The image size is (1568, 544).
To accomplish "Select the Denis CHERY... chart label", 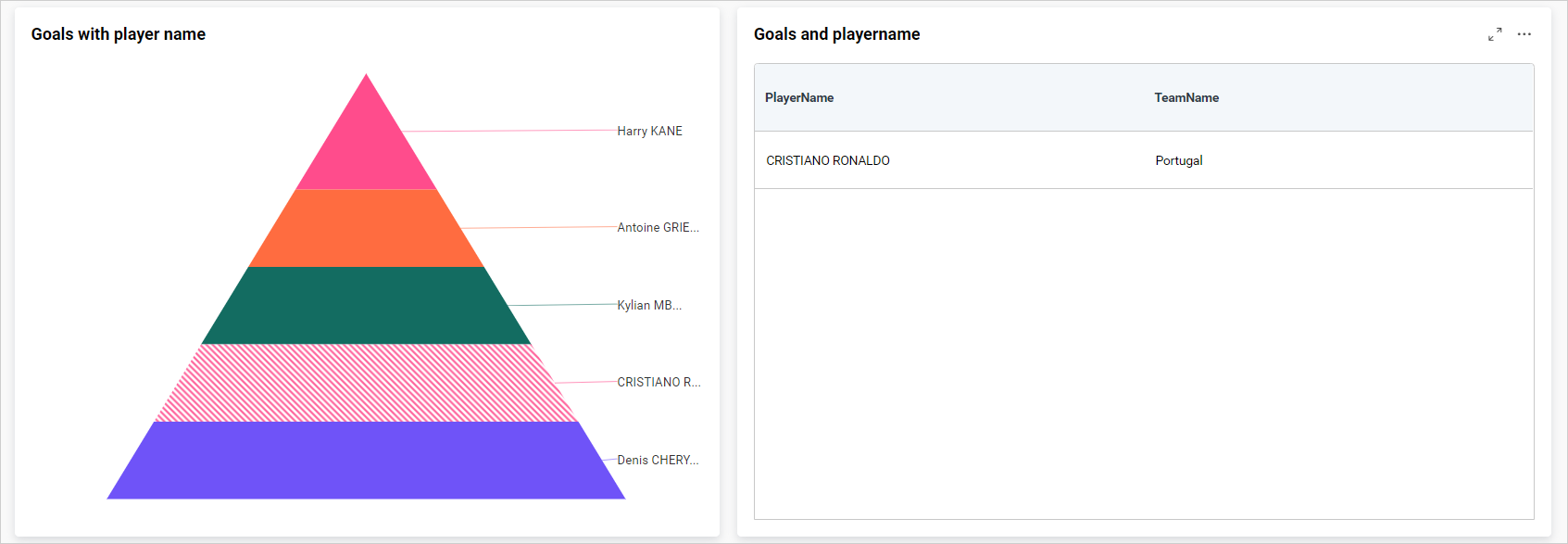I will click(658, 461).
